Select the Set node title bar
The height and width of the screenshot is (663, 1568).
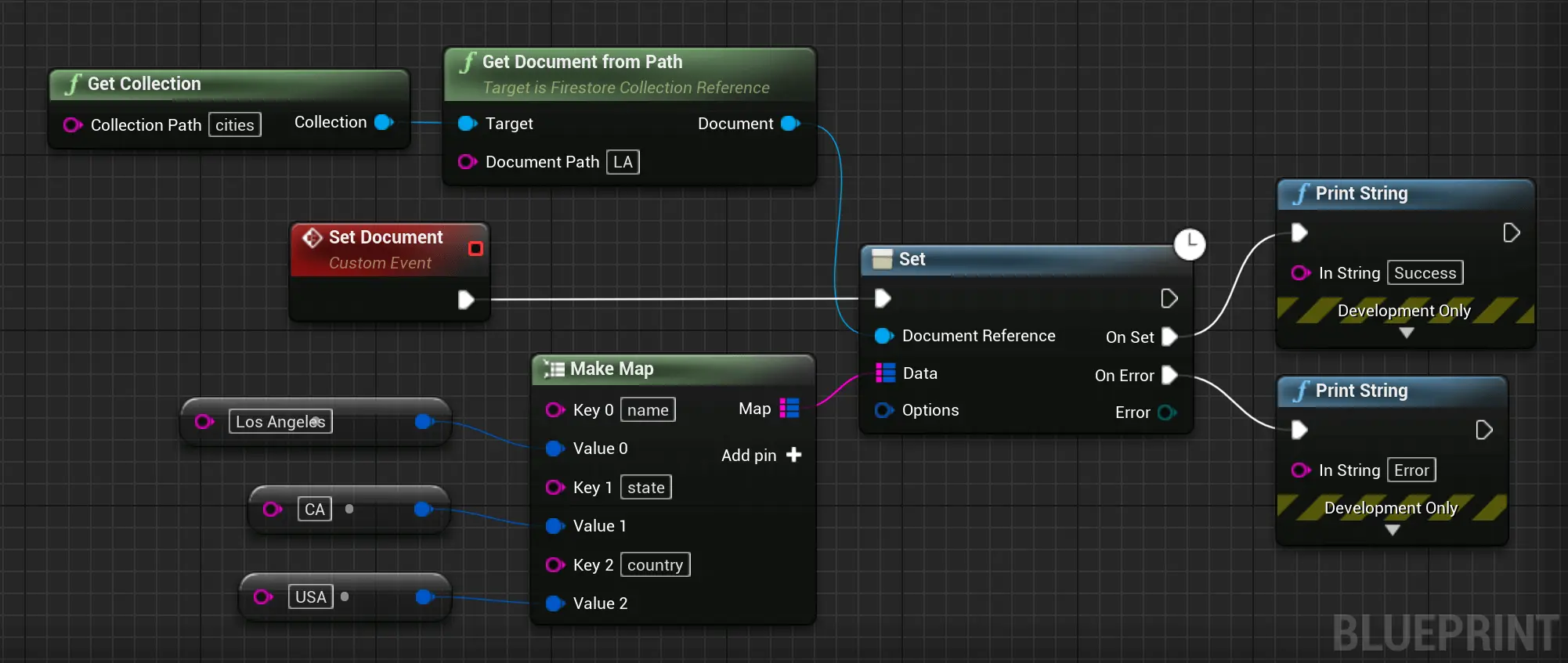[x=1026, y=260]
